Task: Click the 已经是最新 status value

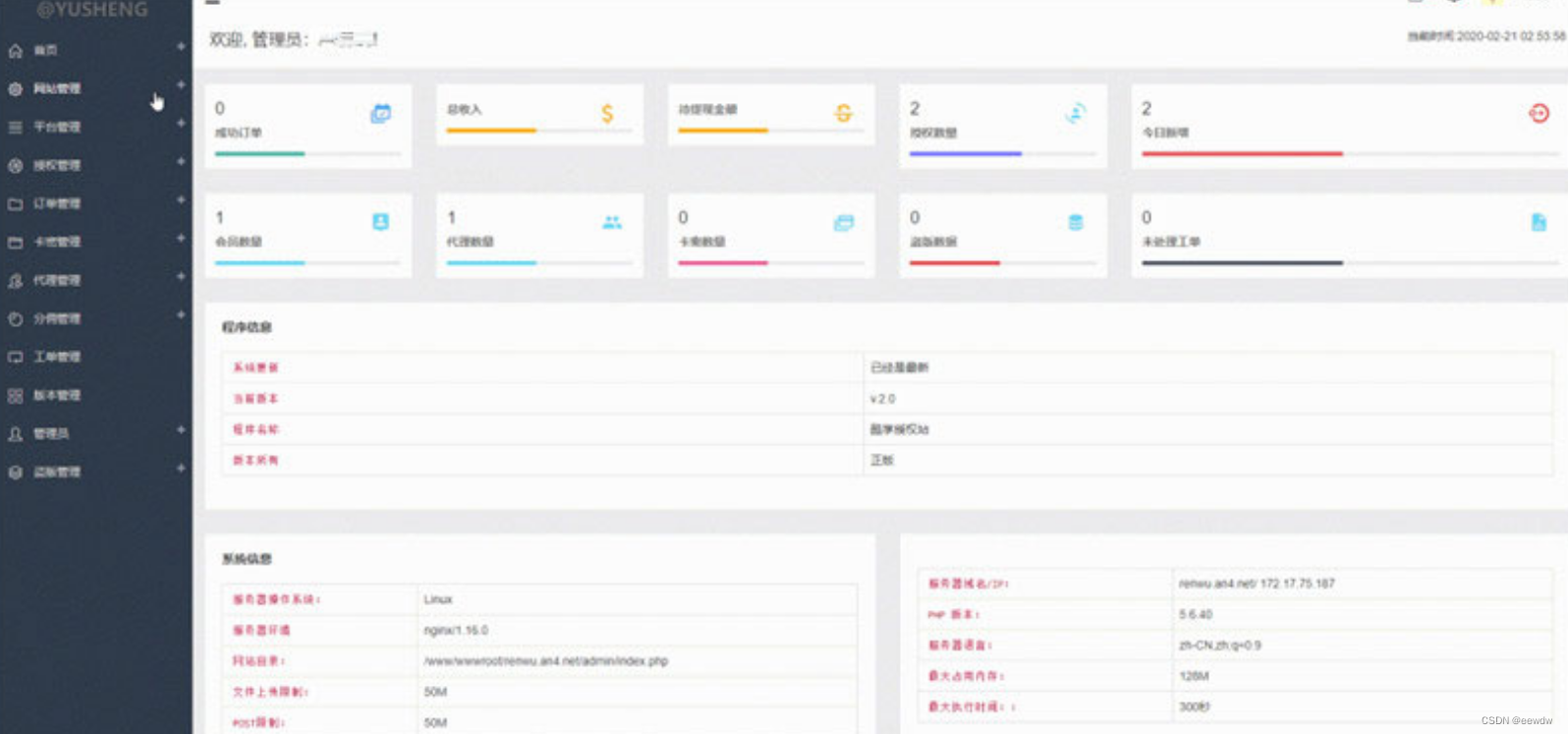Action: click(x=899, y=367)
